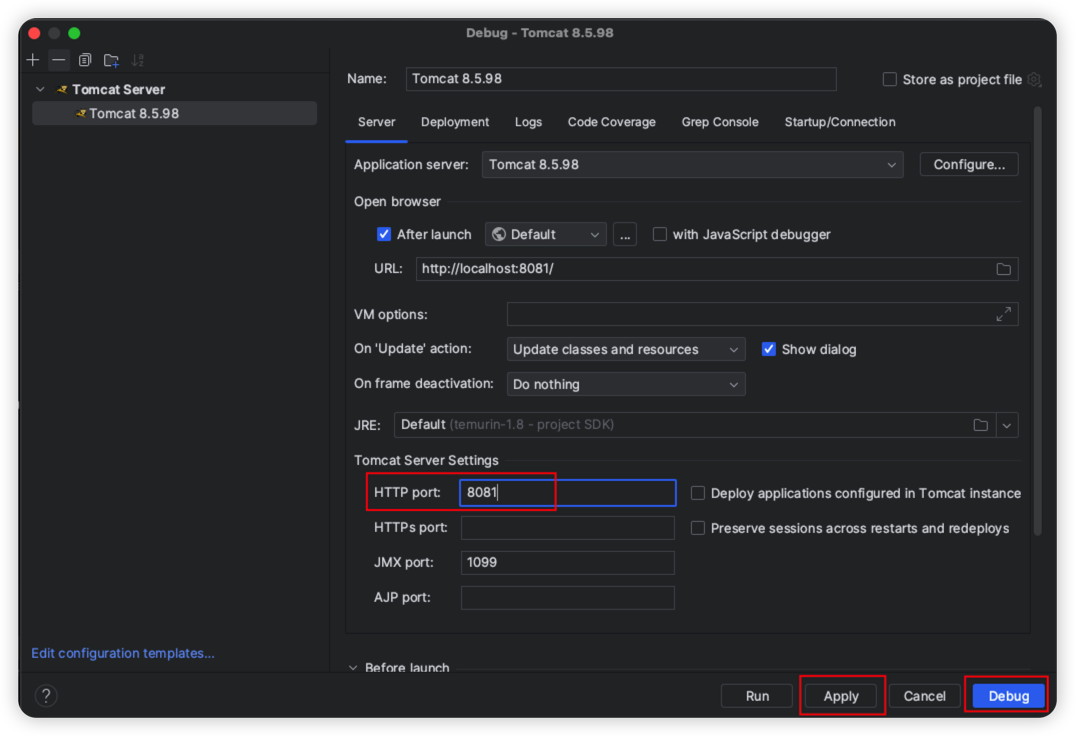This screenshot has height=736, width=1075.
Task: Sort configurations alphabetically
Action: coord(138,60)
